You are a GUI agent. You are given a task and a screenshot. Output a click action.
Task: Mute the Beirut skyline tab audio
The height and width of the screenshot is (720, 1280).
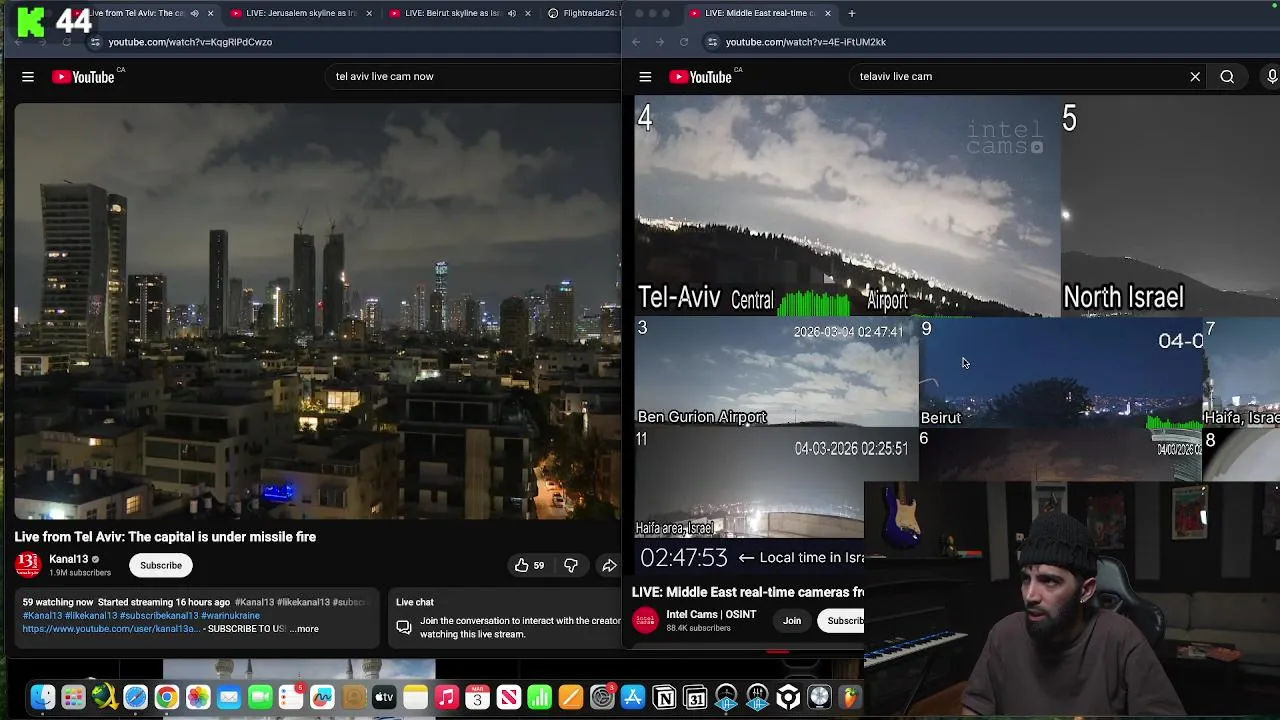(x=511, y=13)
